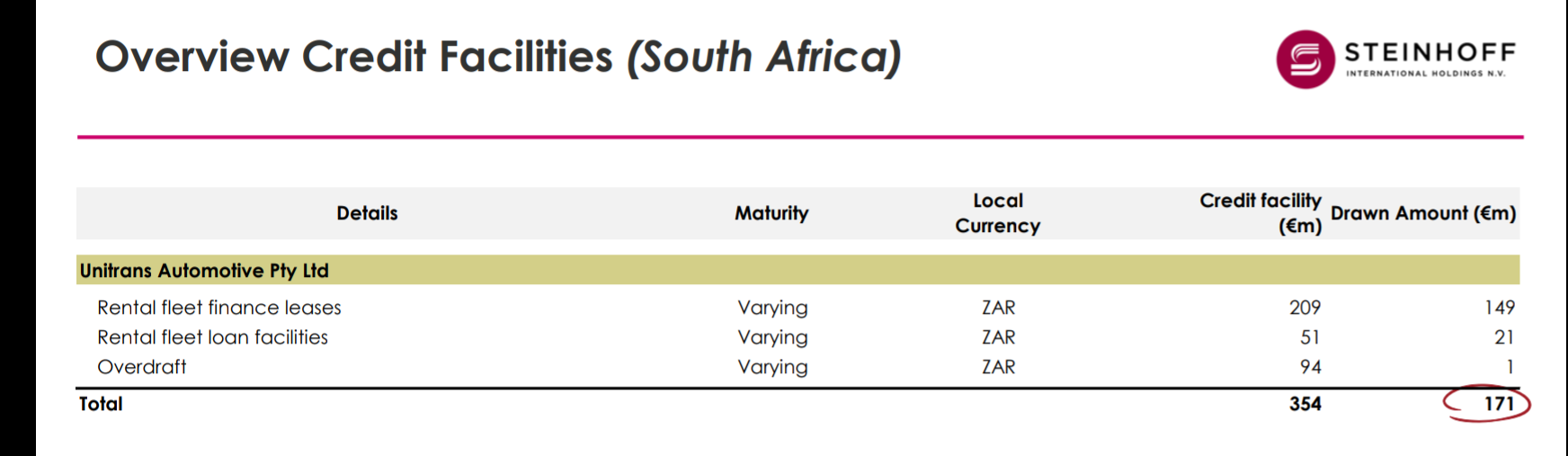Click Varying in the finance leases row
1568x456 pixels.
(x=772, y=308)
